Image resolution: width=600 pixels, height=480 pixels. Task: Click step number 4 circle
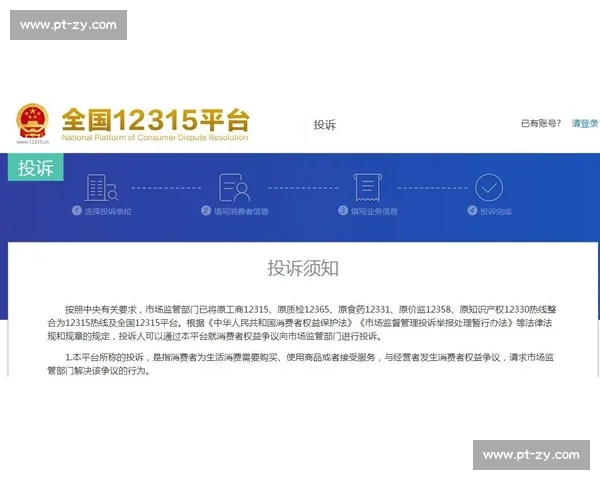point(472,211)
